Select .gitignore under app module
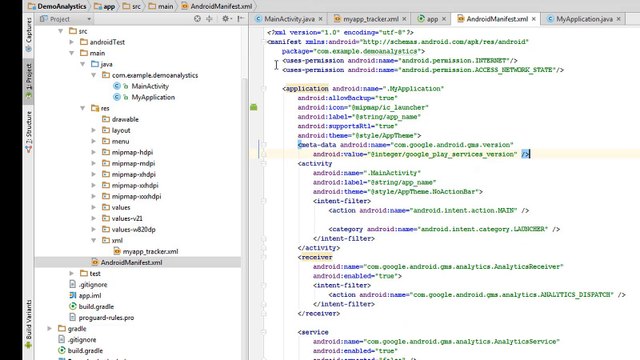The width and height of the screenshot is (640, 360). 93,284
